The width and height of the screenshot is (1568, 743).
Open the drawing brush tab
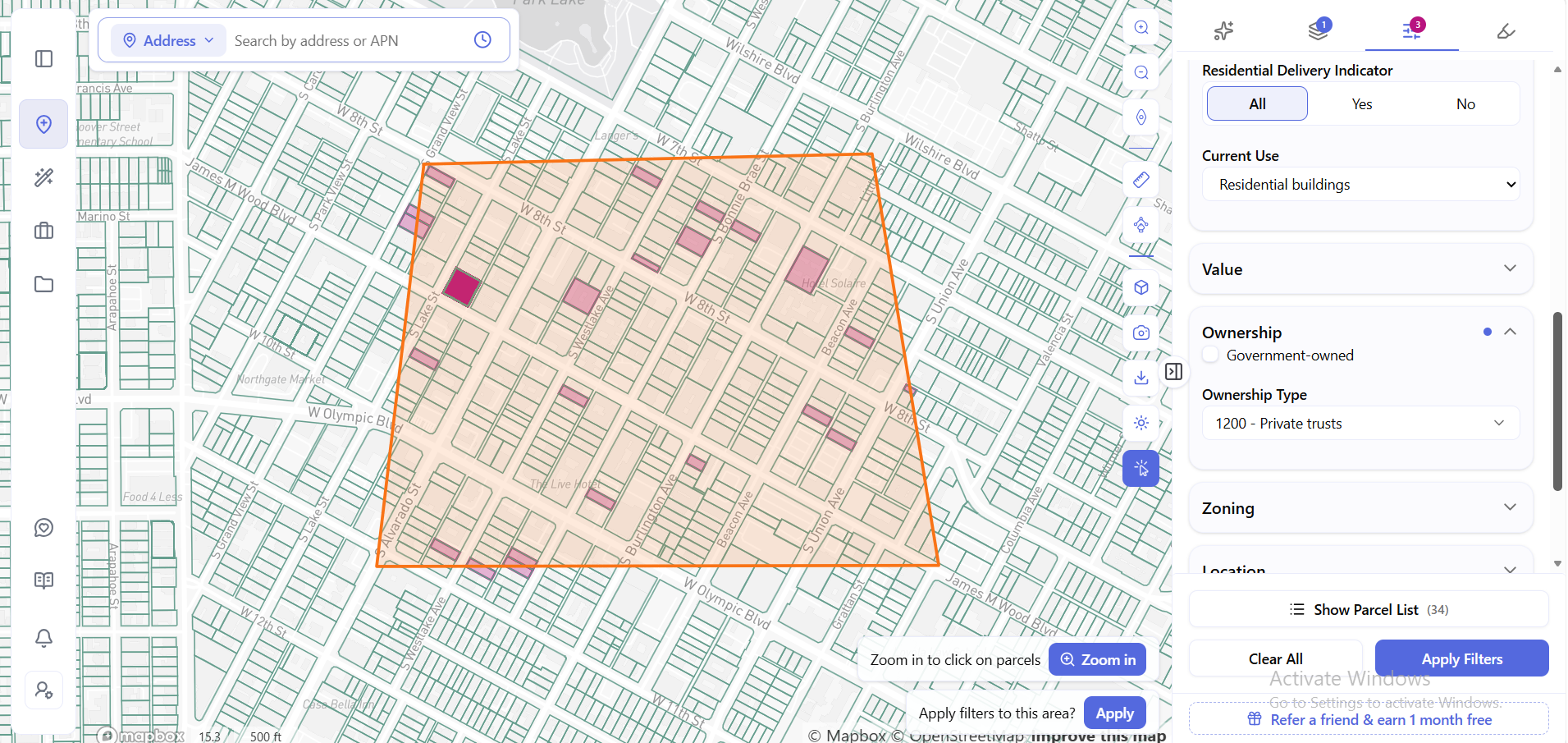coord(1506,31)
